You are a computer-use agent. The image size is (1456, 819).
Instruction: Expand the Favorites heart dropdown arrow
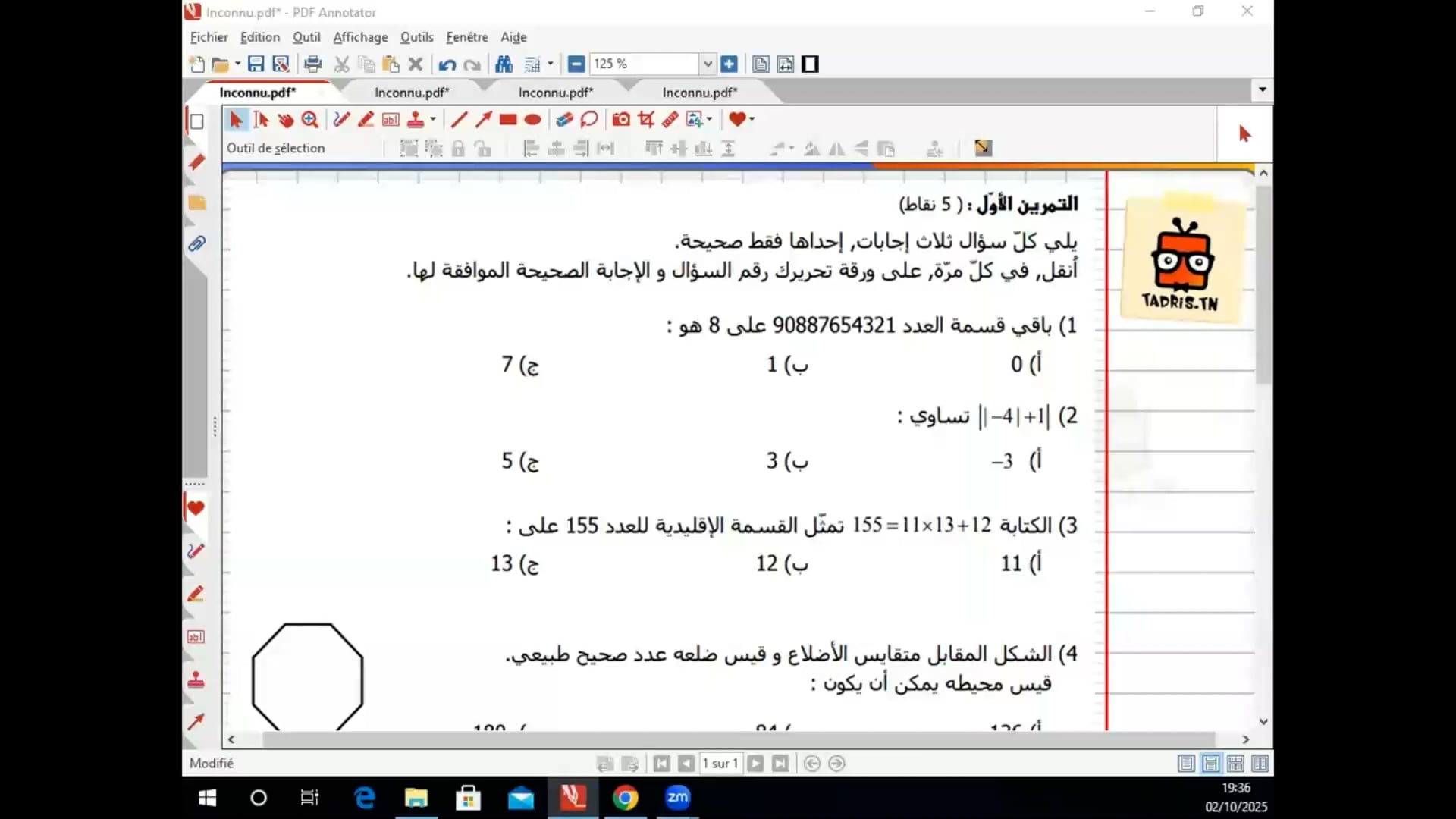(752, 119)
